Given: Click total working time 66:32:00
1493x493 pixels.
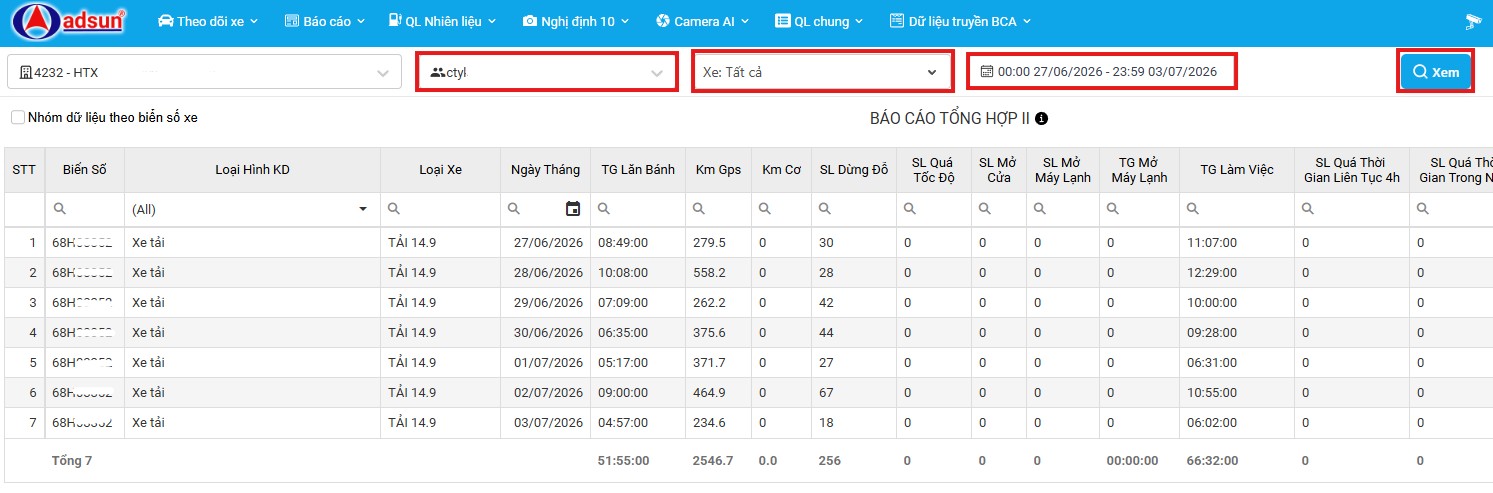Looking at the screenshot, I should coord(1212,461).
